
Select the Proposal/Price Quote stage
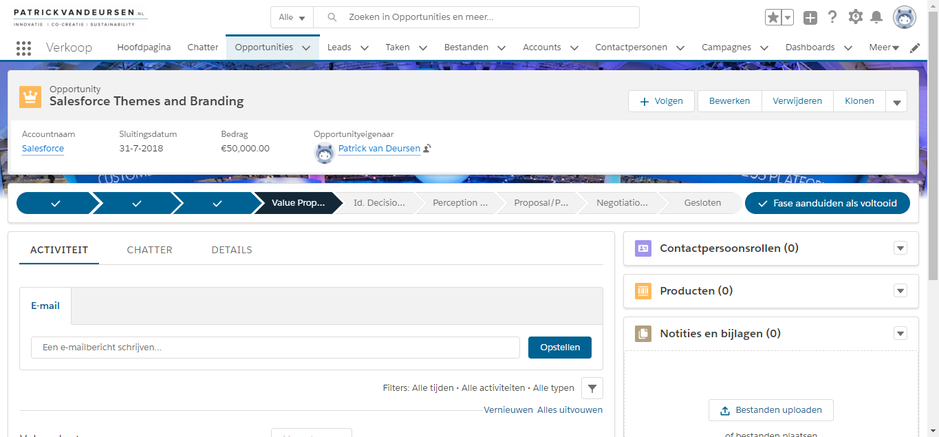click(541, 204)
